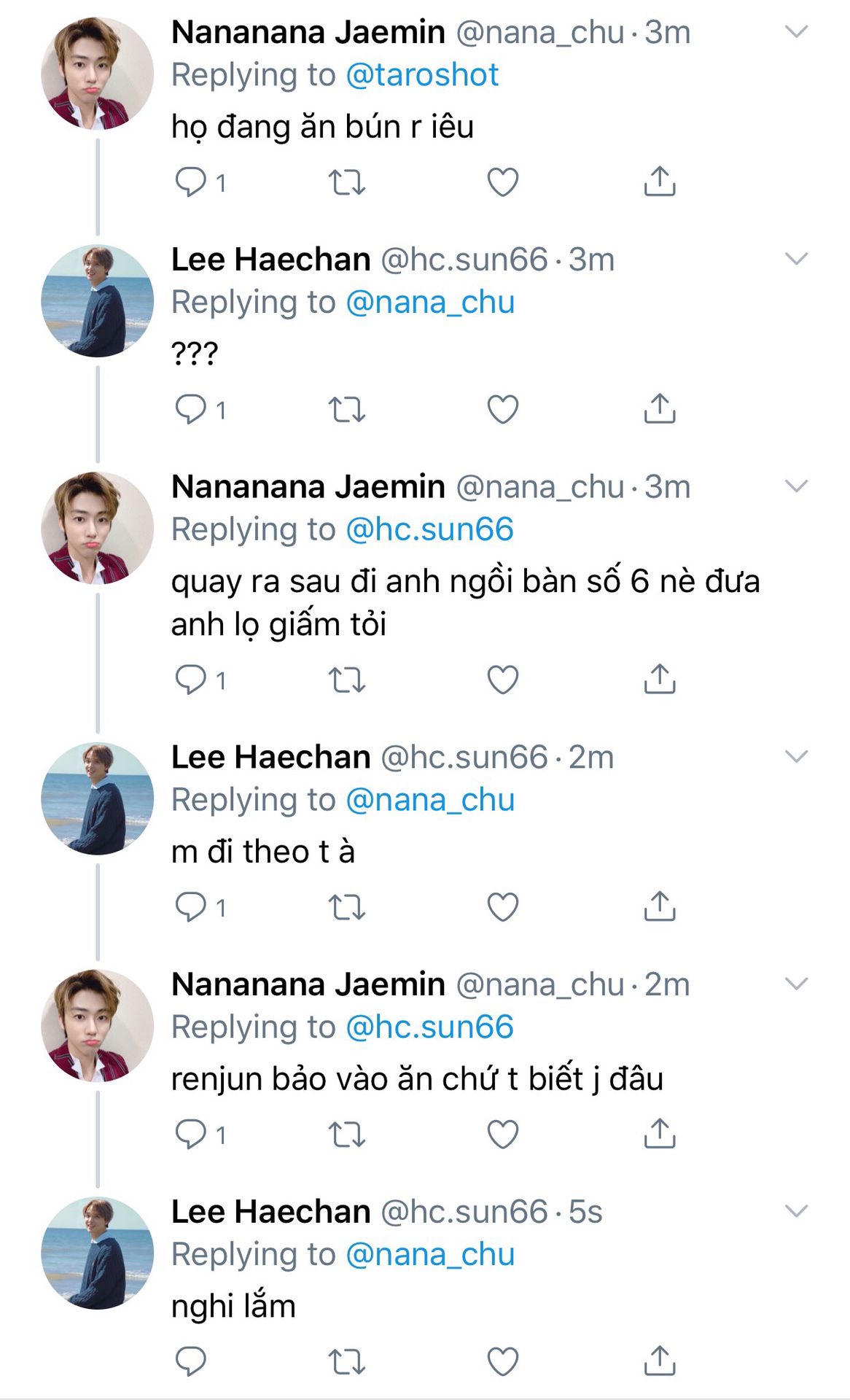Open the @nana_chu mention in the "???" tweet
This screenshot has height=1400, width=850.
[x=430, y=303]
